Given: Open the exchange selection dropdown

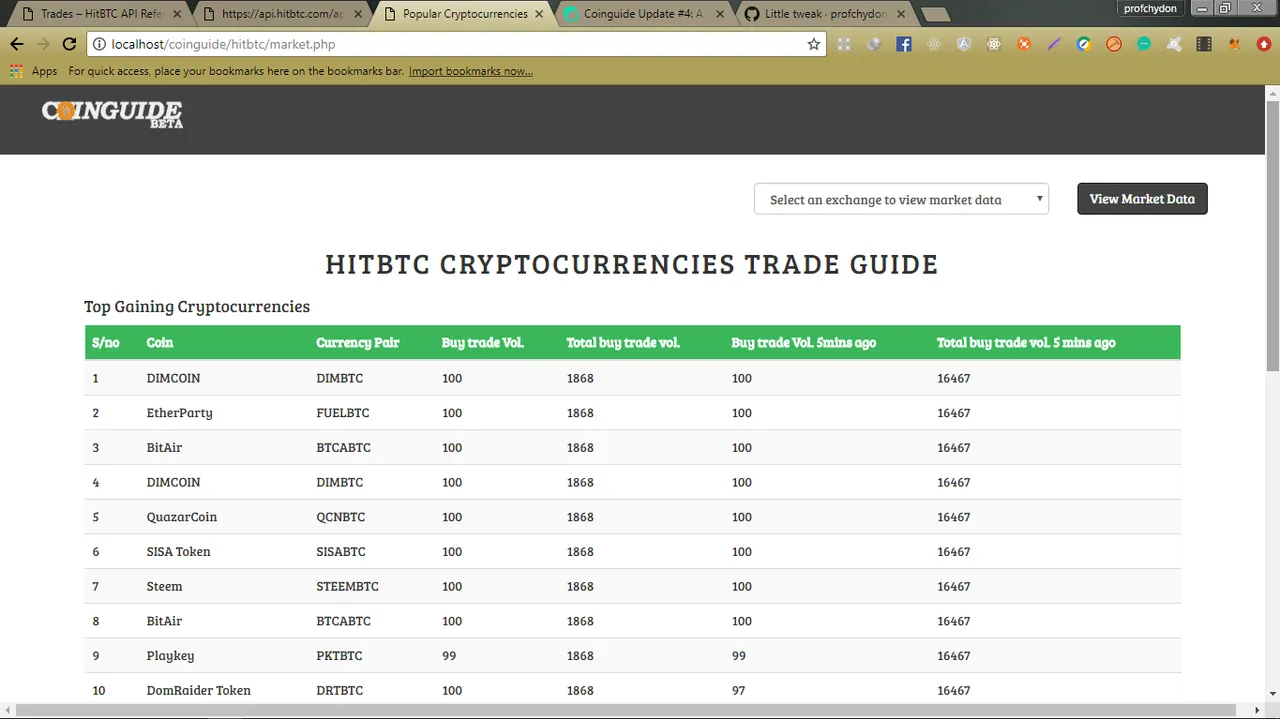Looking at the screenshot, I should [x=901, y=199].
